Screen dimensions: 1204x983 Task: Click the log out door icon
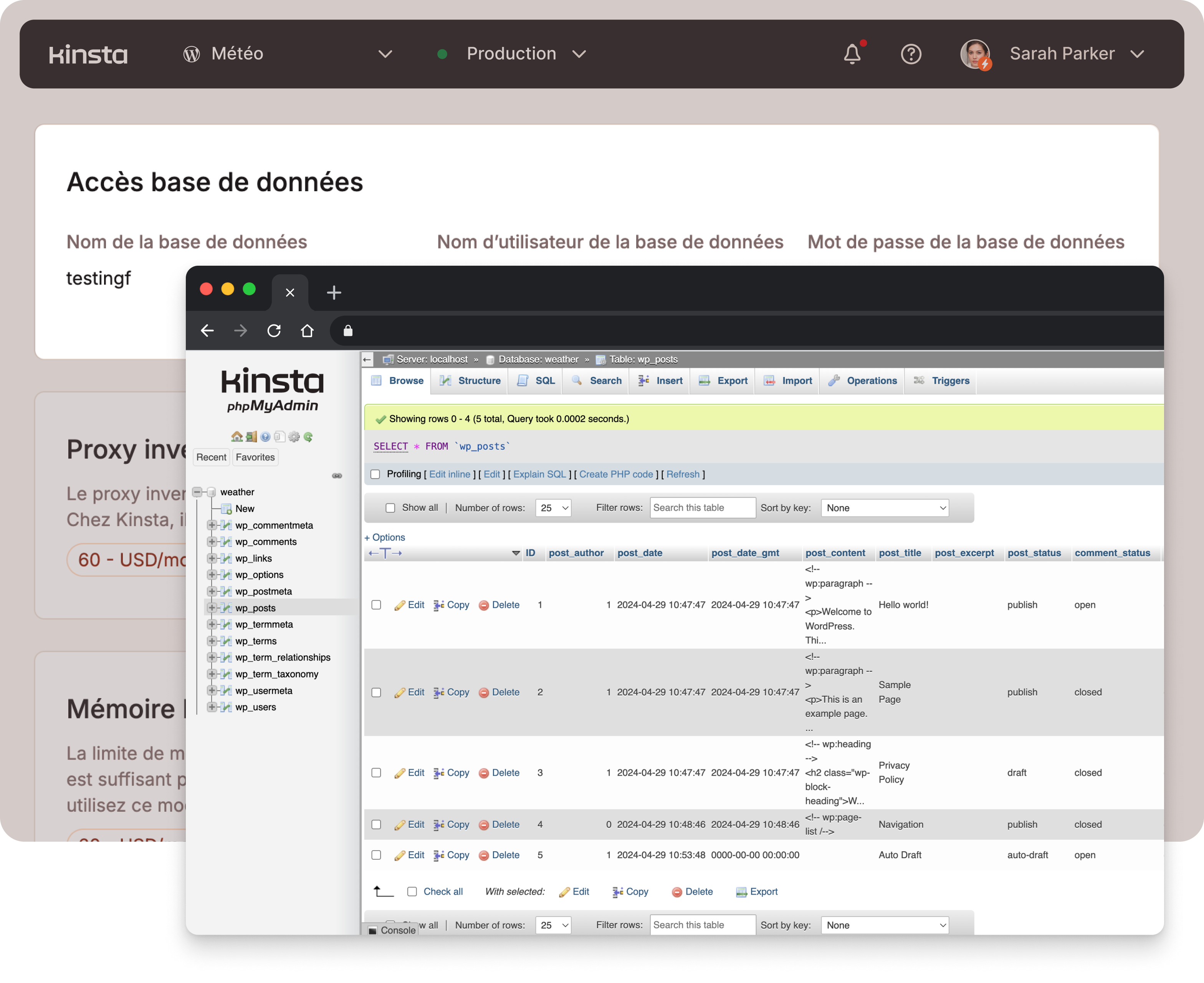tap(251, 437)
